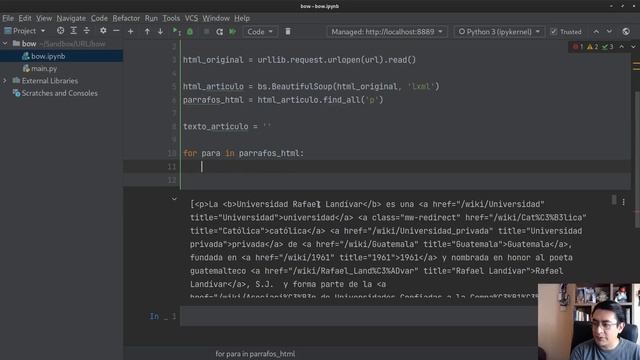Viewport: 640px width, 360px height.
Task: Open the Help menu
Action: click(x=242, y=18)
